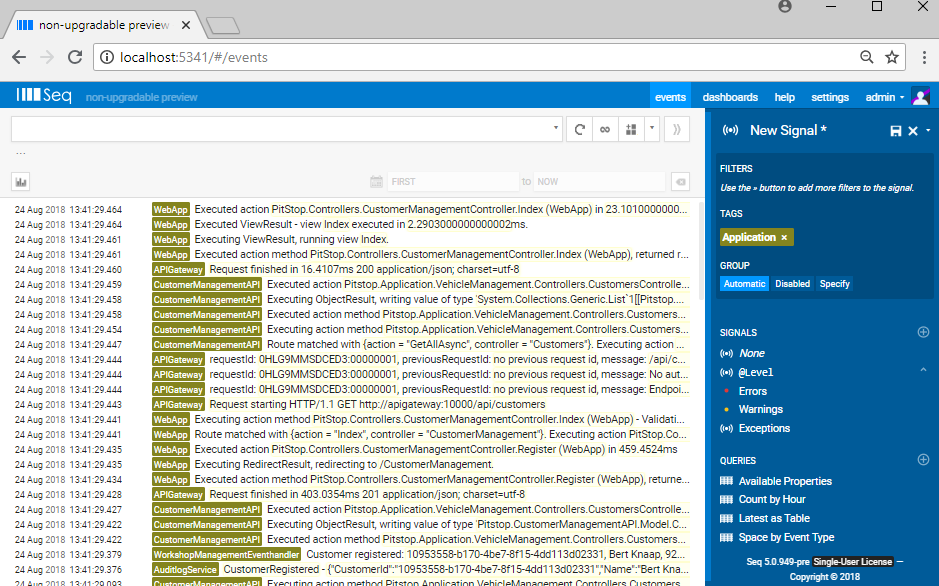This screenshot has width=939, height=586.
Task: Remove the Application tag
Action: [784, 238]
